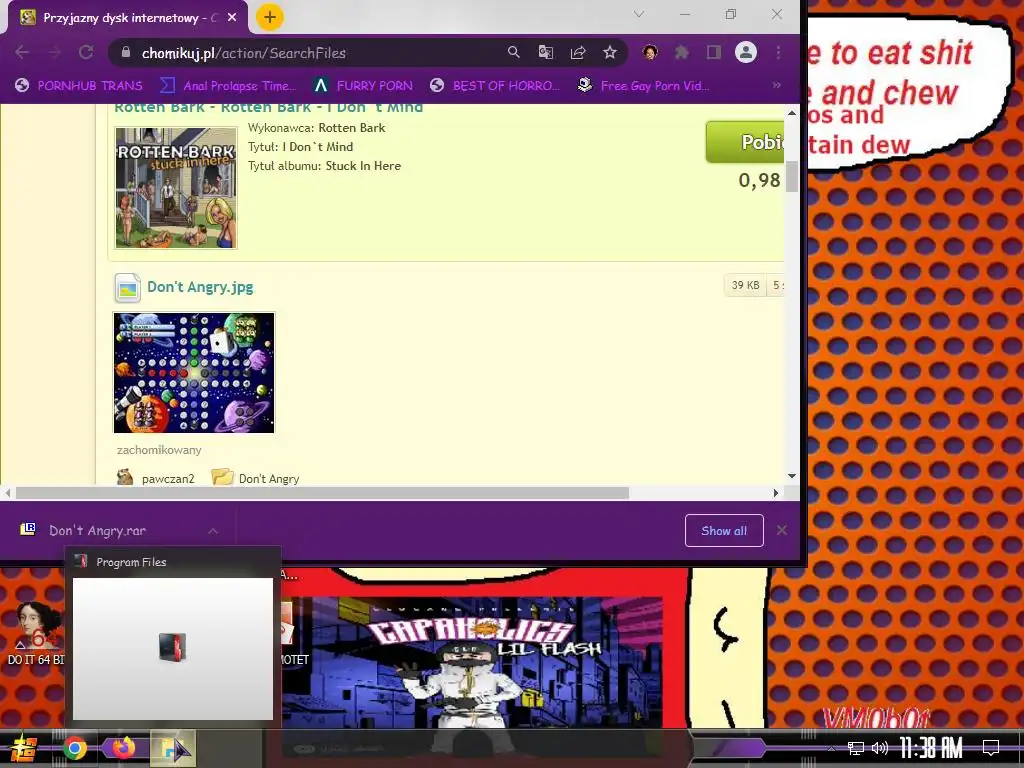
Task: Open the network tray icon
Action: click(856, 748)
